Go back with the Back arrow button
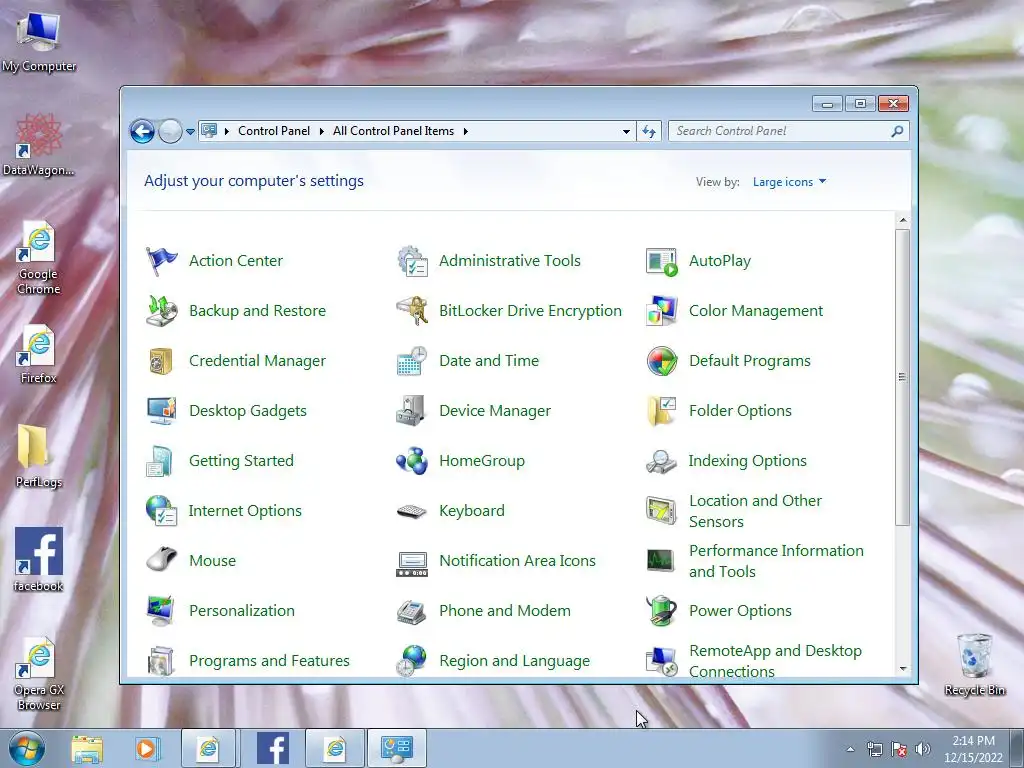This screenshot has width=1024, height=768. coord(142,131)
